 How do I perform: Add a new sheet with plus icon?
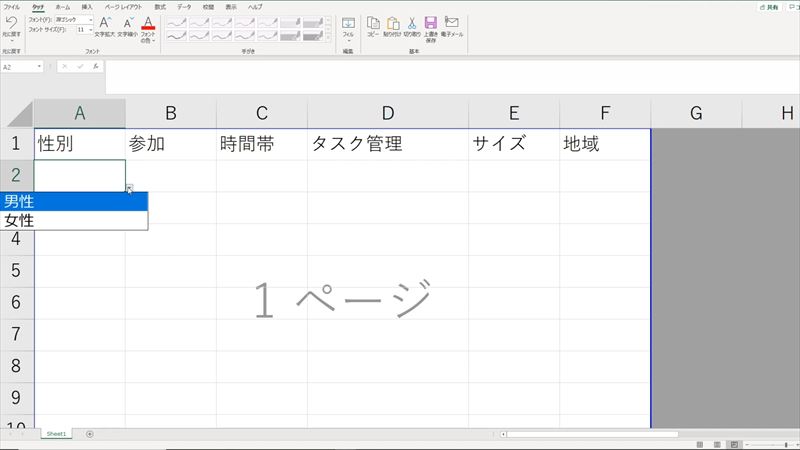tap(90, 434)
